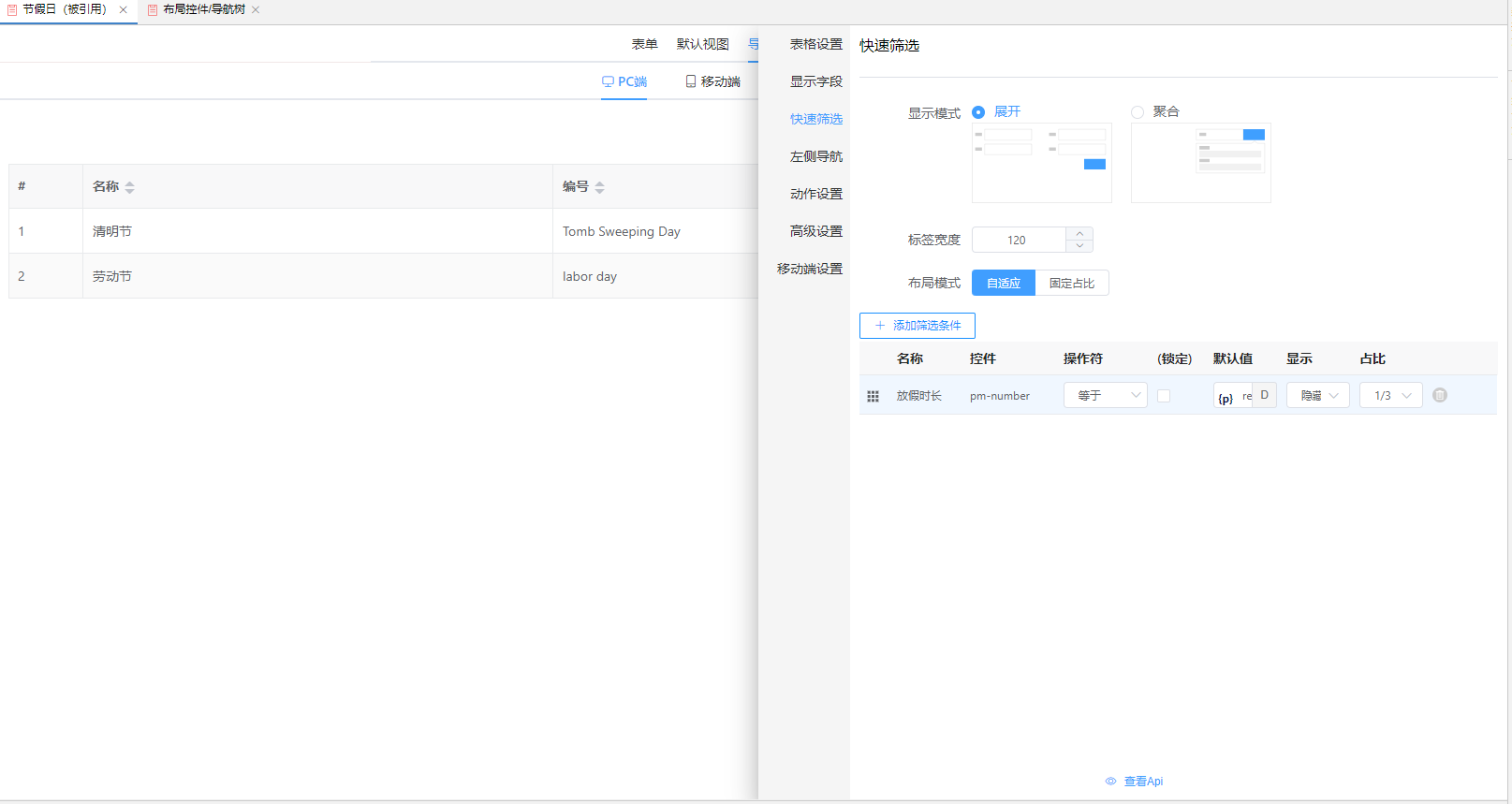Expand the 1/3 ratio dropdown
The width and height of the screenshot is (1512, 804).
pyautogui.click(x=1390, y=395)
